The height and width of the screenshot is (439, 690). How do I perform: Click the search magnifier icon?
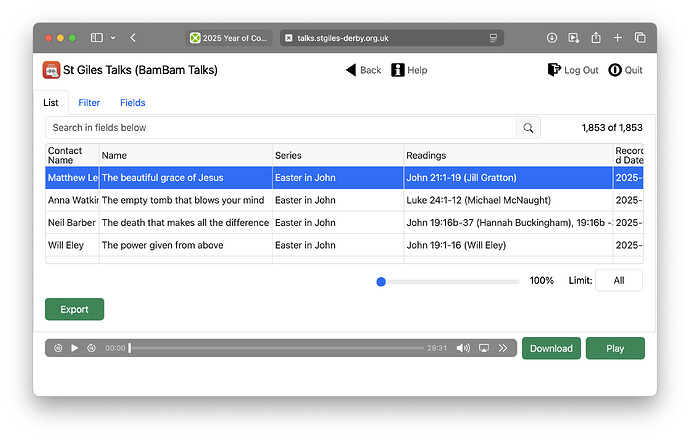coord(528,128)
